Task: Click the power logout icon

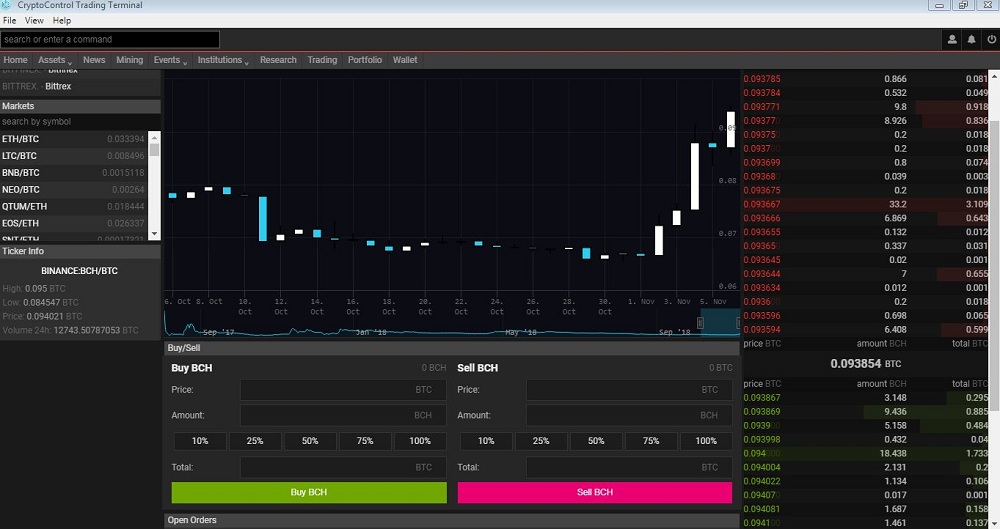Action: tap(991, 40)
